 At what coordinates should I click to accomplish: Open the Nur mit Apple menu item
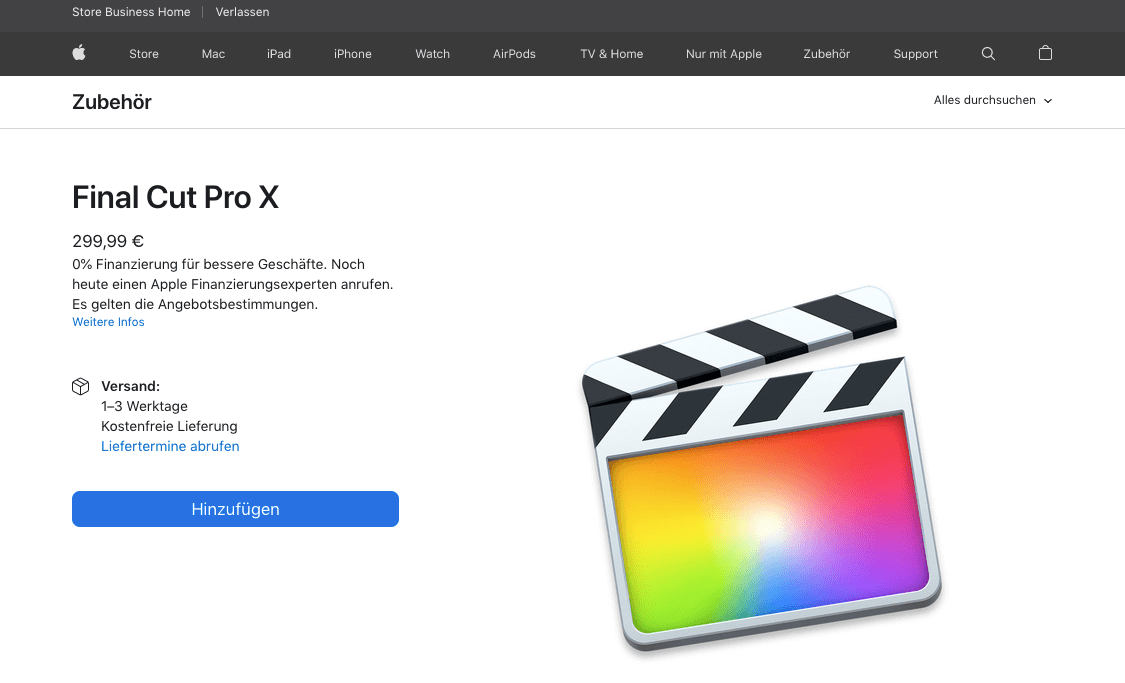[x=723, y=54]
